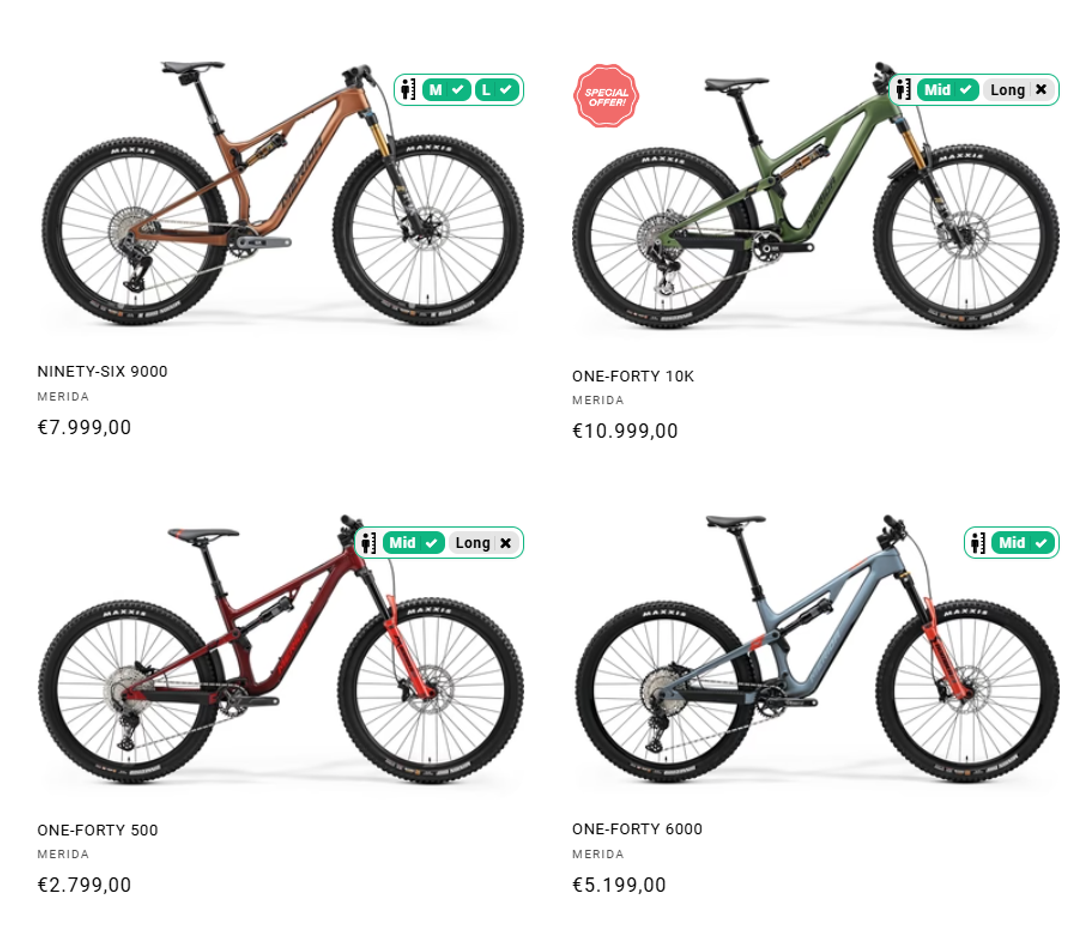Select Mid size badge on One-Forty 500

pyautogui.click(x=413, y=543)
